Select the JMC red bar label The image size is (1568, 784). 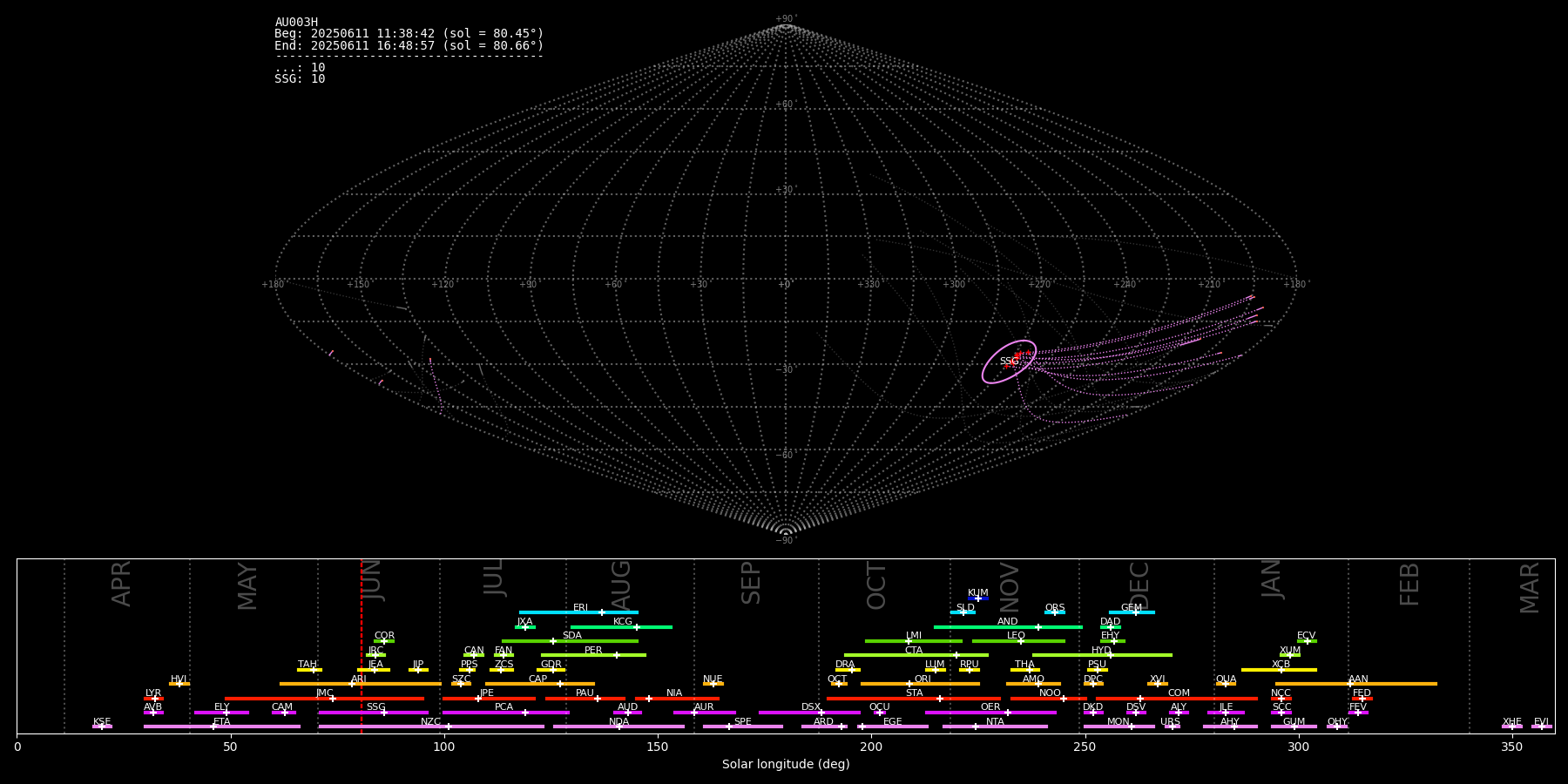324,693
